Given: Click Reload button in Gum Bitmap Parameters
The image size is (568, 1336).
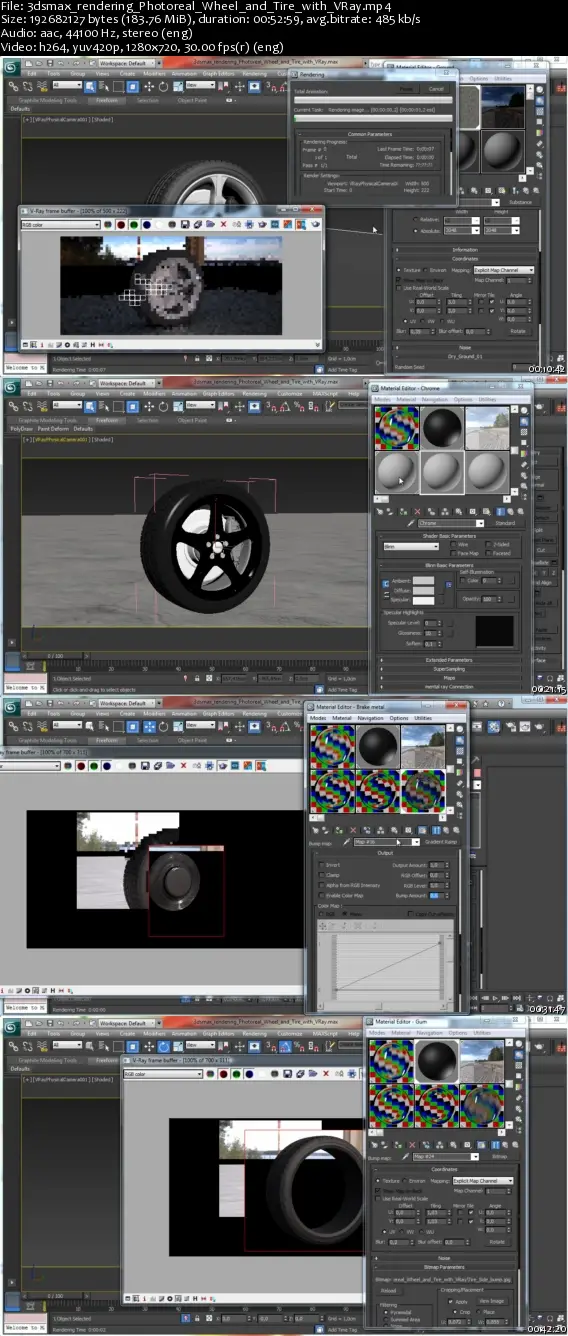Looking at the screenshot, I should click(389, 1291).
